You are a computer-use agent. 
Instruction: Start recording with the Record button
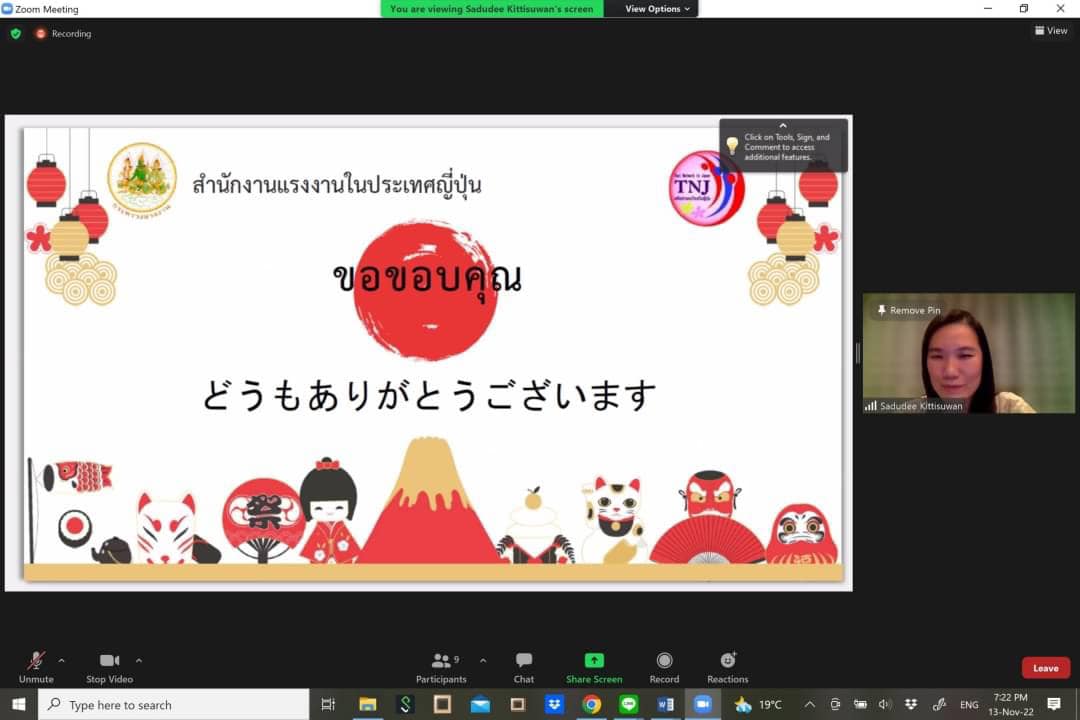point(664,667)
